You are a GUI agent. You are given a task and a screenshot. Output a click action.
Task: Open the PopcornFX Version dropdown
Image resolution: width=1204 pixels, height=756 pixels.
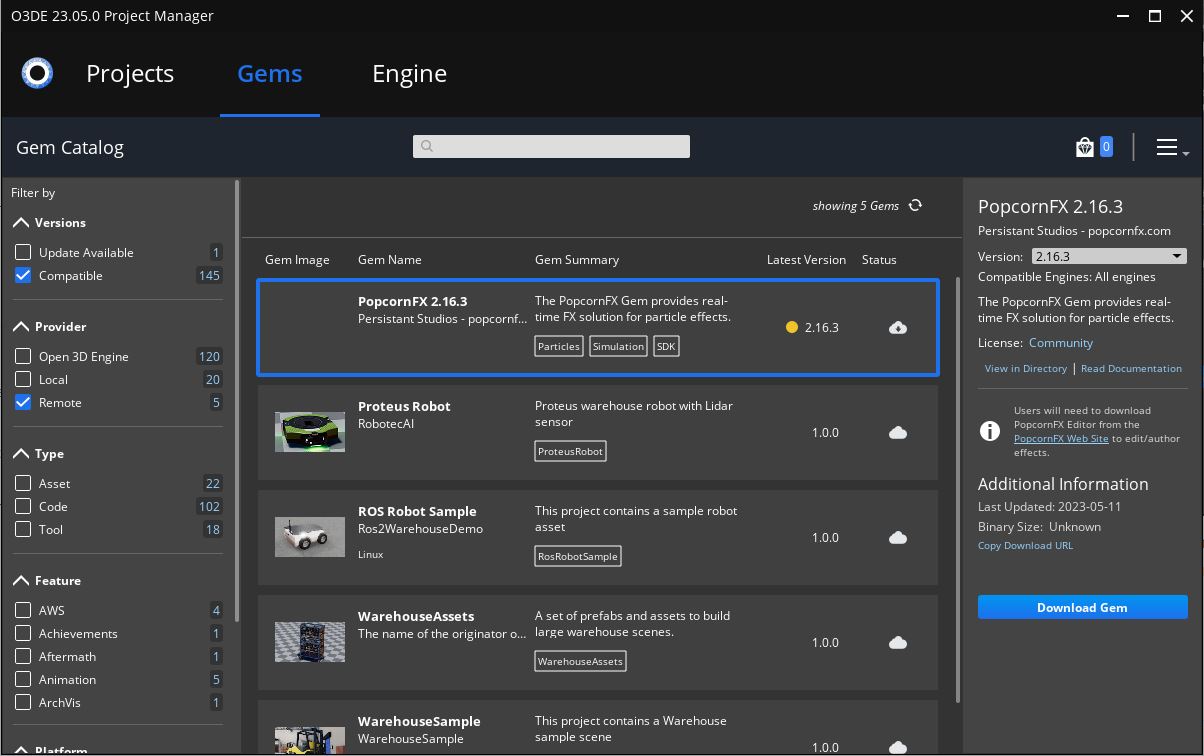click(x=1179, y=255)
